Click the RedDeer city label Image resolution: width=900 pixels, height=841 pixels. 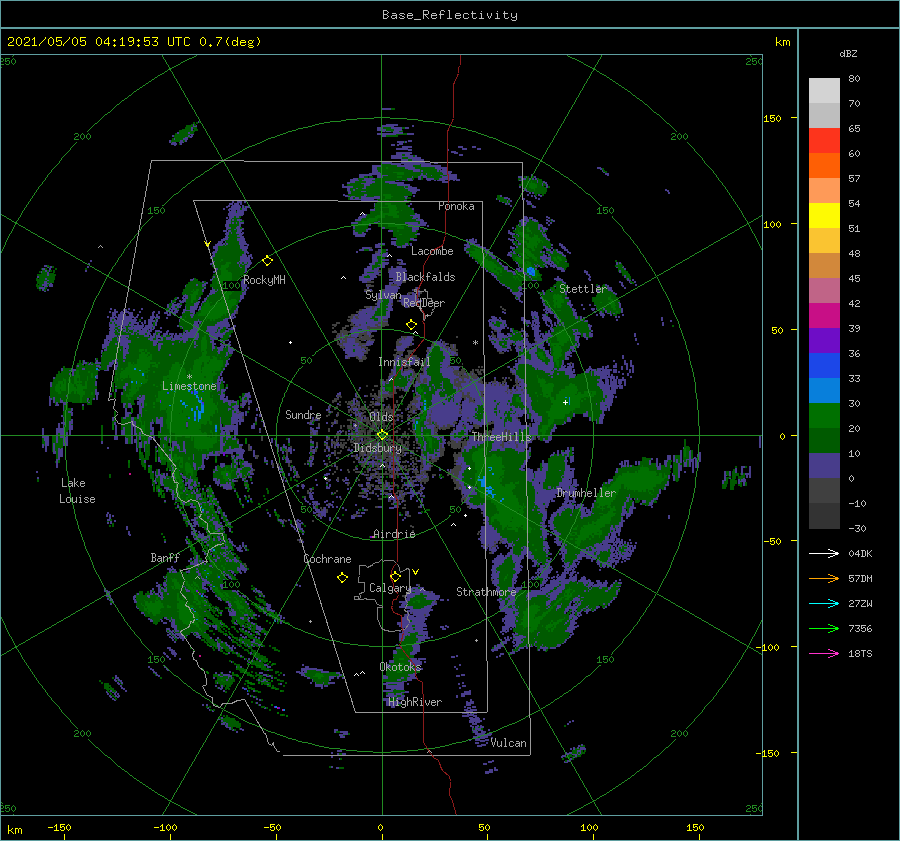pyautogui.click(x=424, y=303)
